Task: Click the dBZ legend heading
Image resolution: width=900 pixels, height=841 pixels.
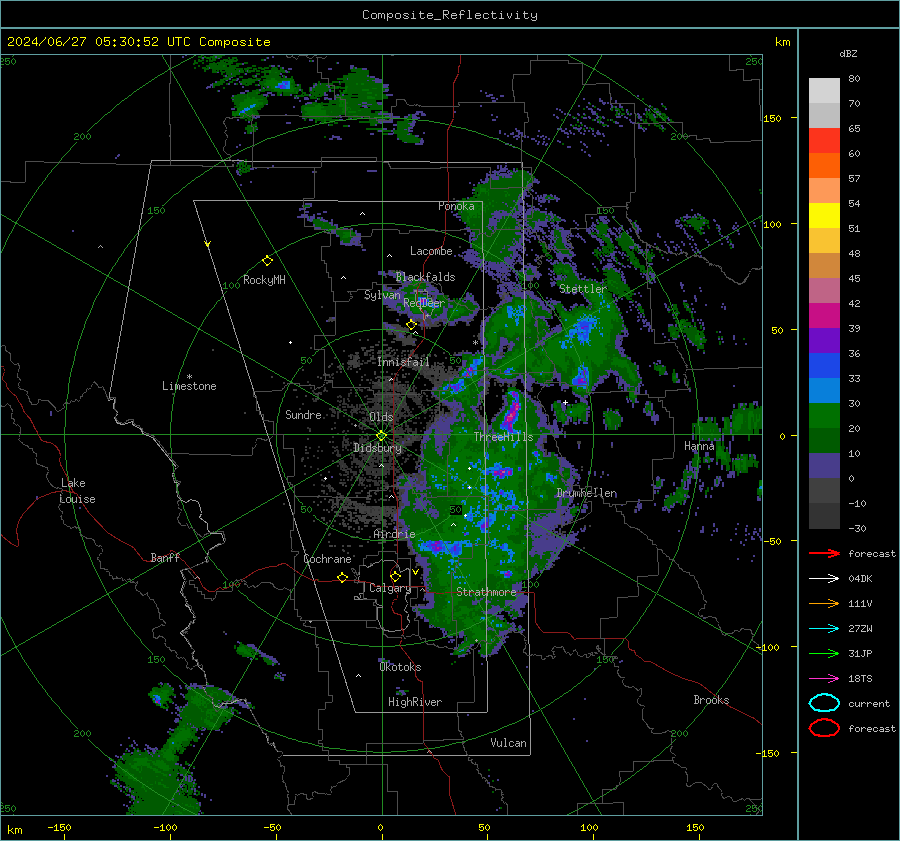Action: coord(848,53)
